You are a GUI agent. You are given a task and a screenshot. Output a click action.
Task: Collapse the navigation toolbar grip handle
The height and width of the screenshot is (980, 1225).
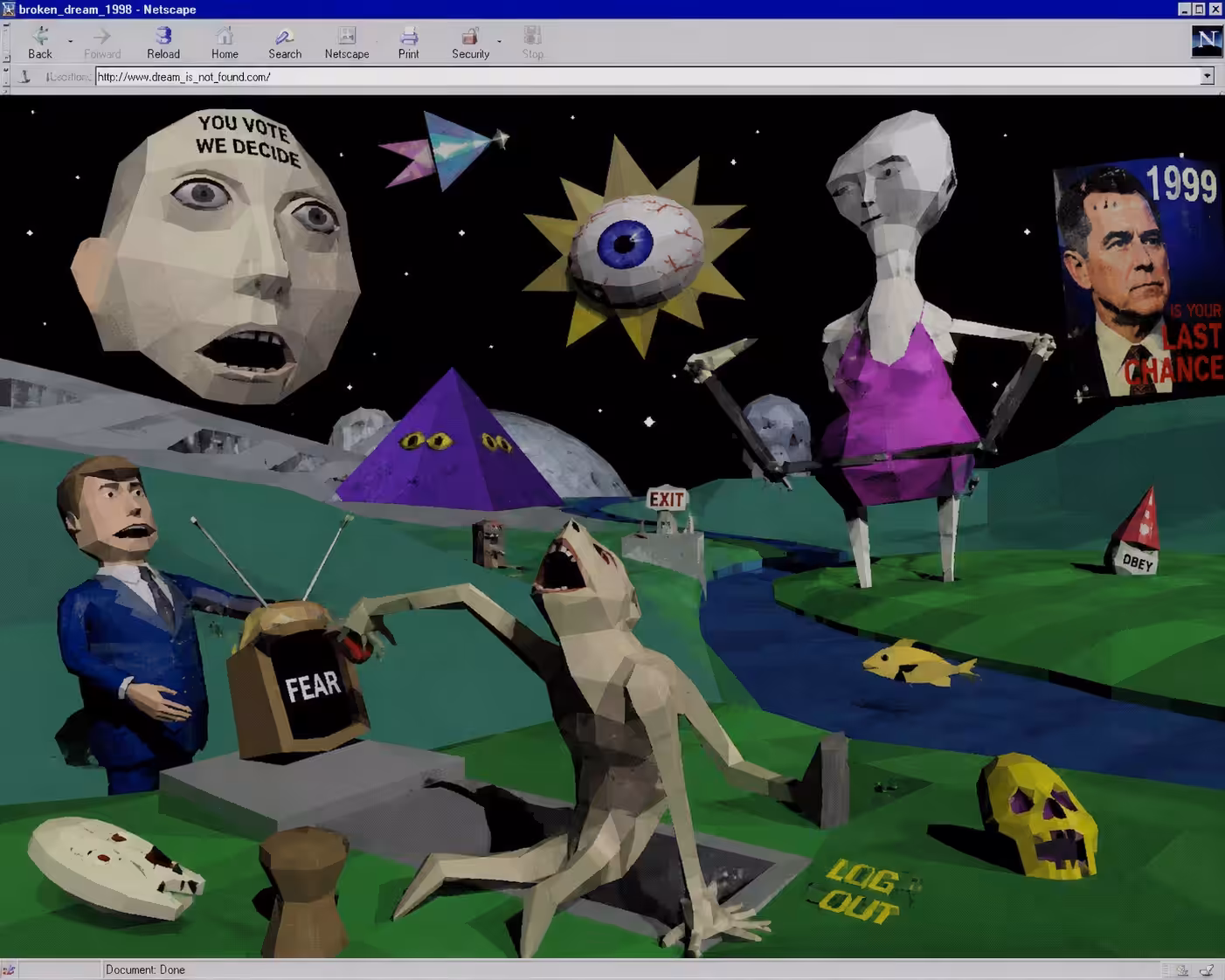5,42
